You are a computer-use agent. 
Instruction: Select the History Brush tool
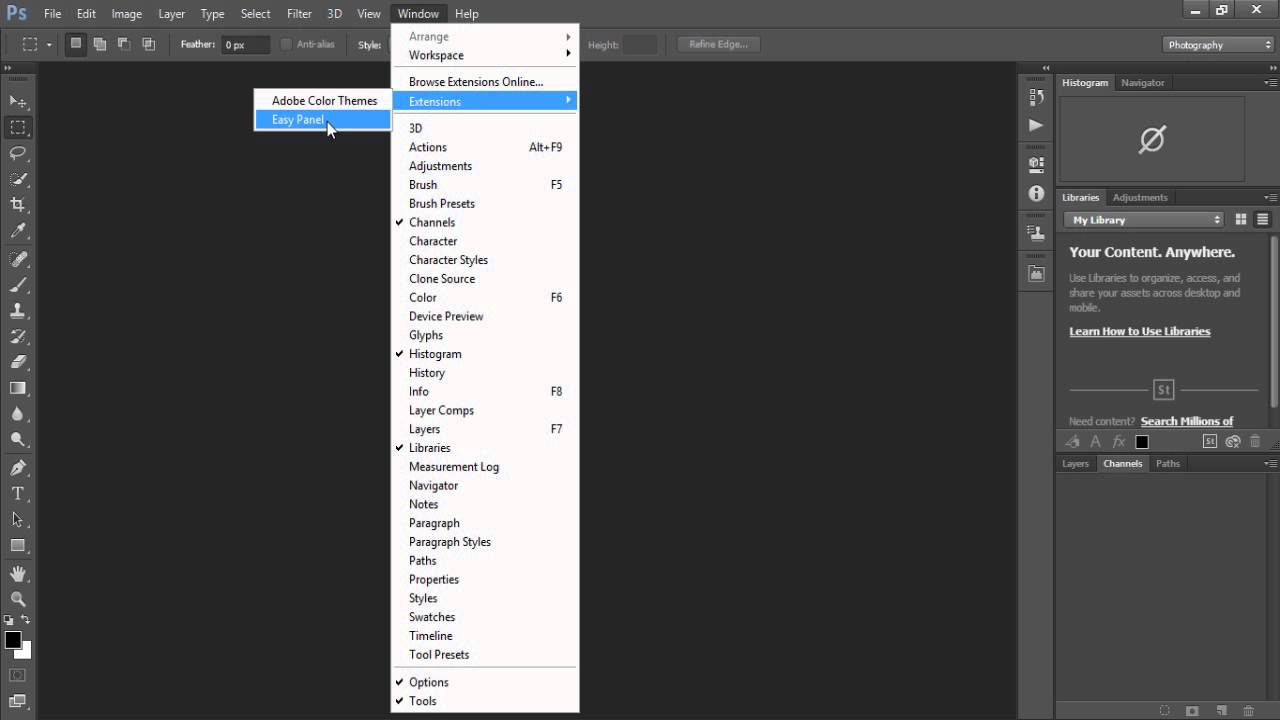click(18, 337)
